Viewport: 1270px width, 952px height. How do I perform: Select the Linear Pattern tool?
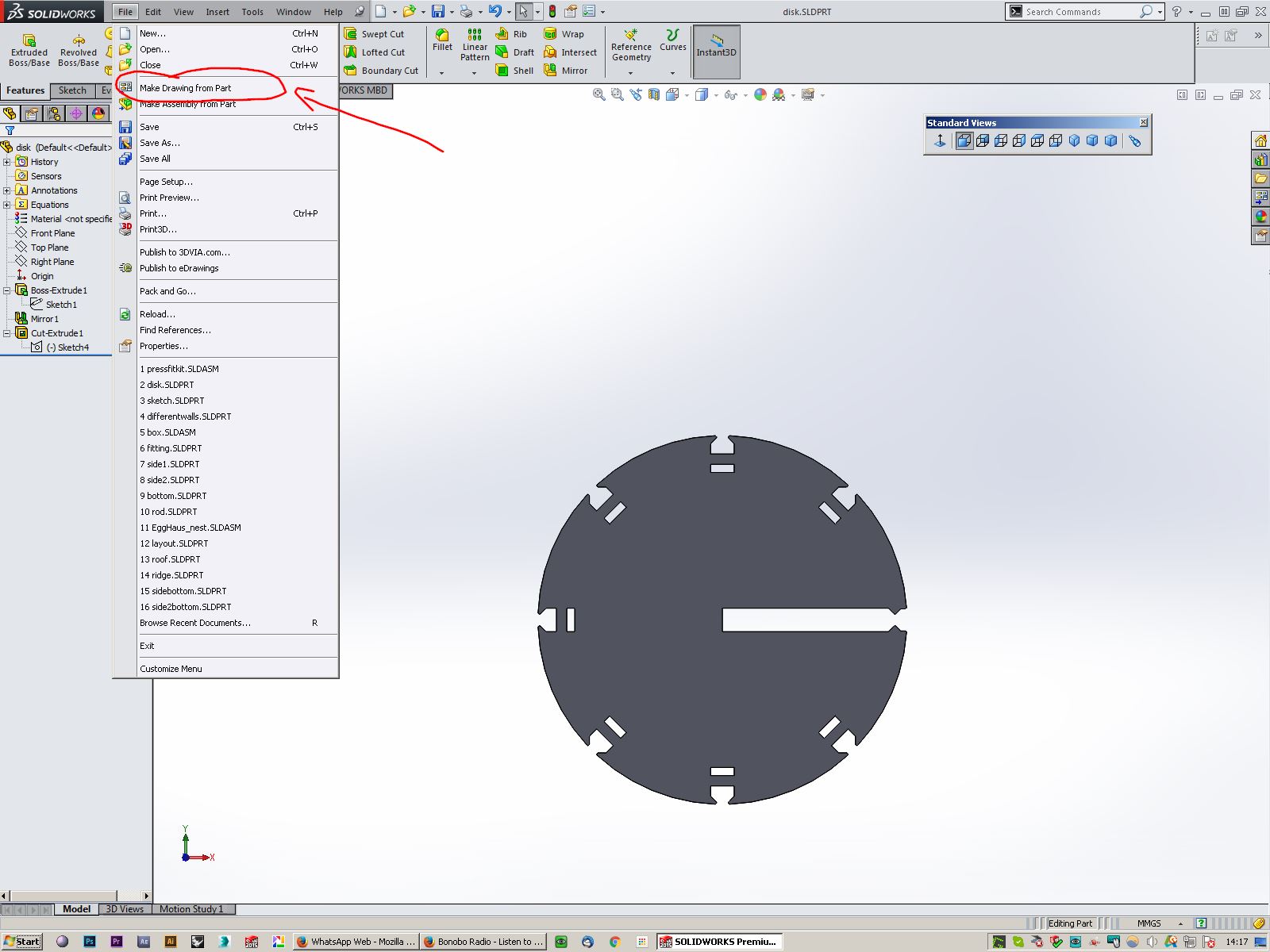pyautogui.click(x=475, y=45)
